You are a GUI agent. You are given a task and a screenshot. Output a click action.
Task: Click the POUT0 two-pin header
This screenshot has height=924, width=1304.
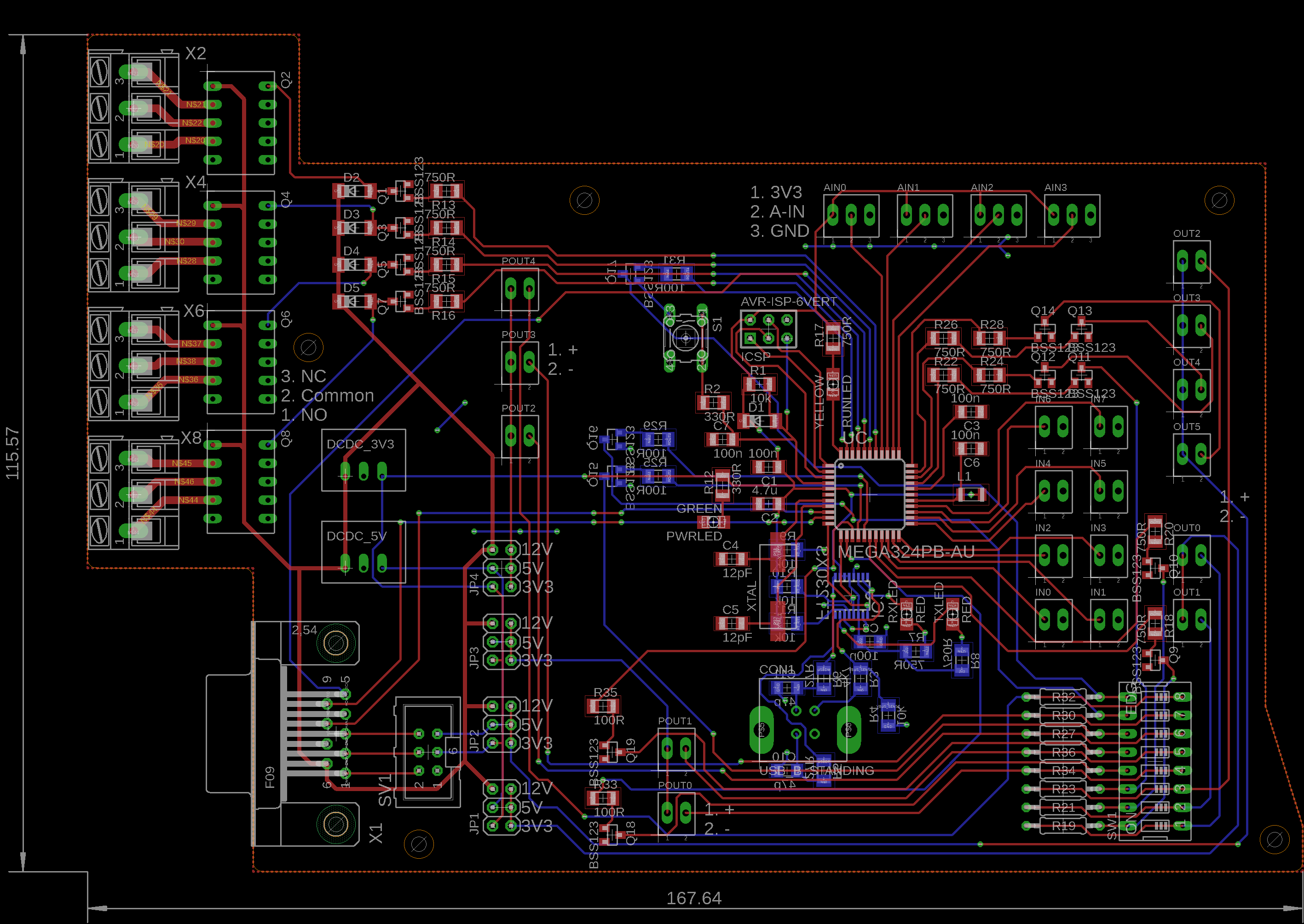[x=676, y=814]
